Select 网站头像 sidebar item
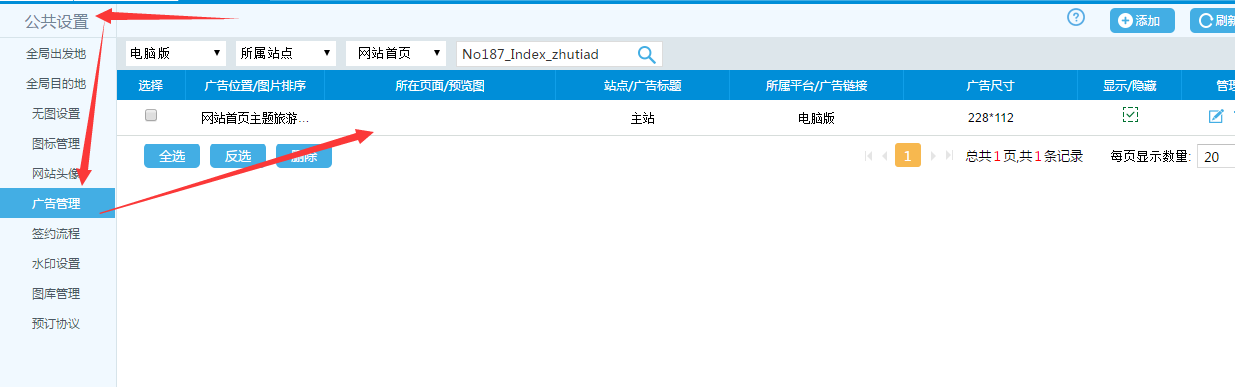This screenshot has height=387, width=1235. [57, 174]
